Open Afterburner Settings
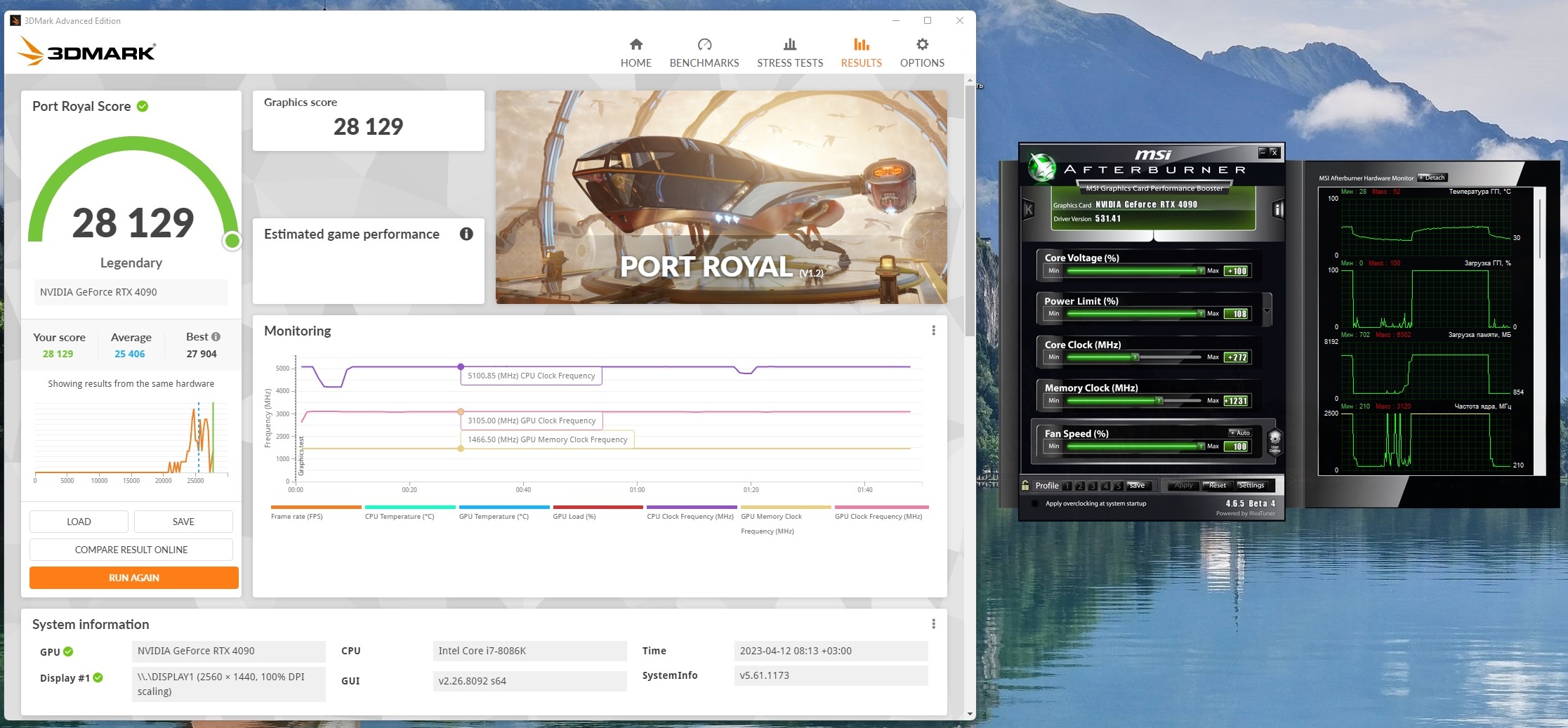The height and width of the screenshot is (728, 1568). tap(1251, 485)
